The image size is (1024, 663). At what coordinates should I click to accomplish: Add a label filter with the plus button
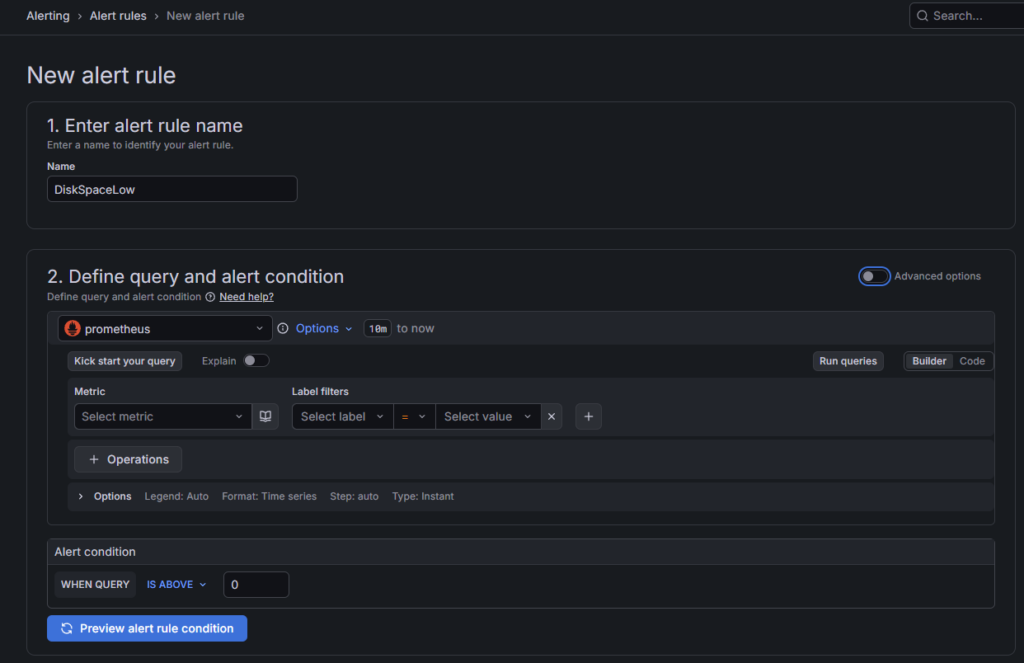pyautogui.click(x=588, y=416)
